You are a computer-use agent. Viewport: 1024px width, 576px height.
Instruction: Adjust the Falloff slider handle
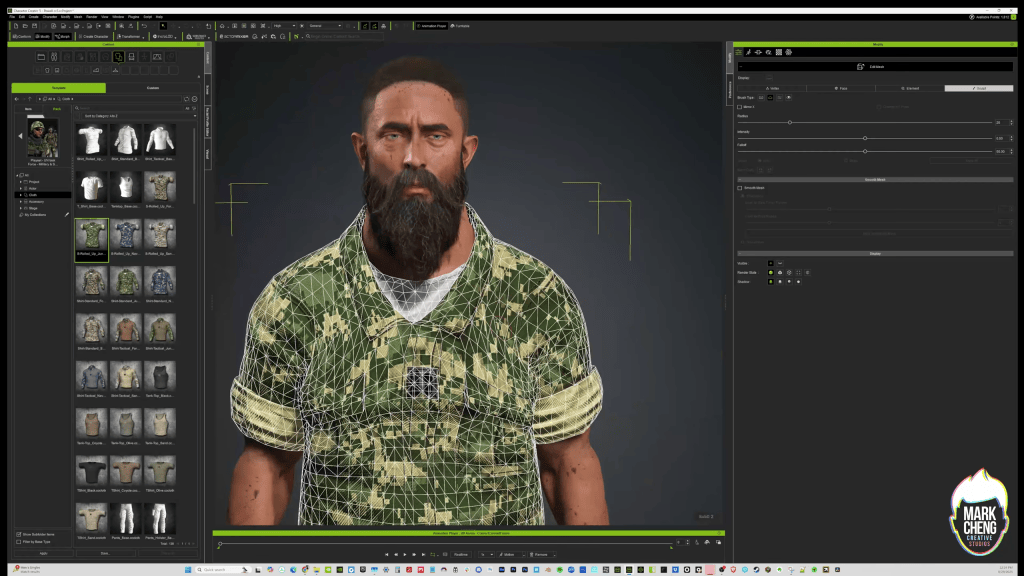click(x=865, y=152)
